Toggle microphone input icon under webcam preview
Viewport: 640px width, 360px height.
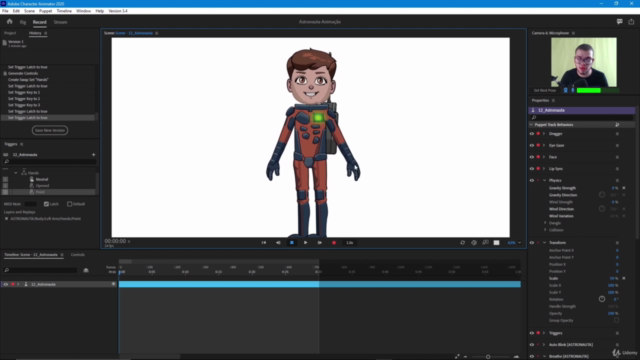coord(573,90)
